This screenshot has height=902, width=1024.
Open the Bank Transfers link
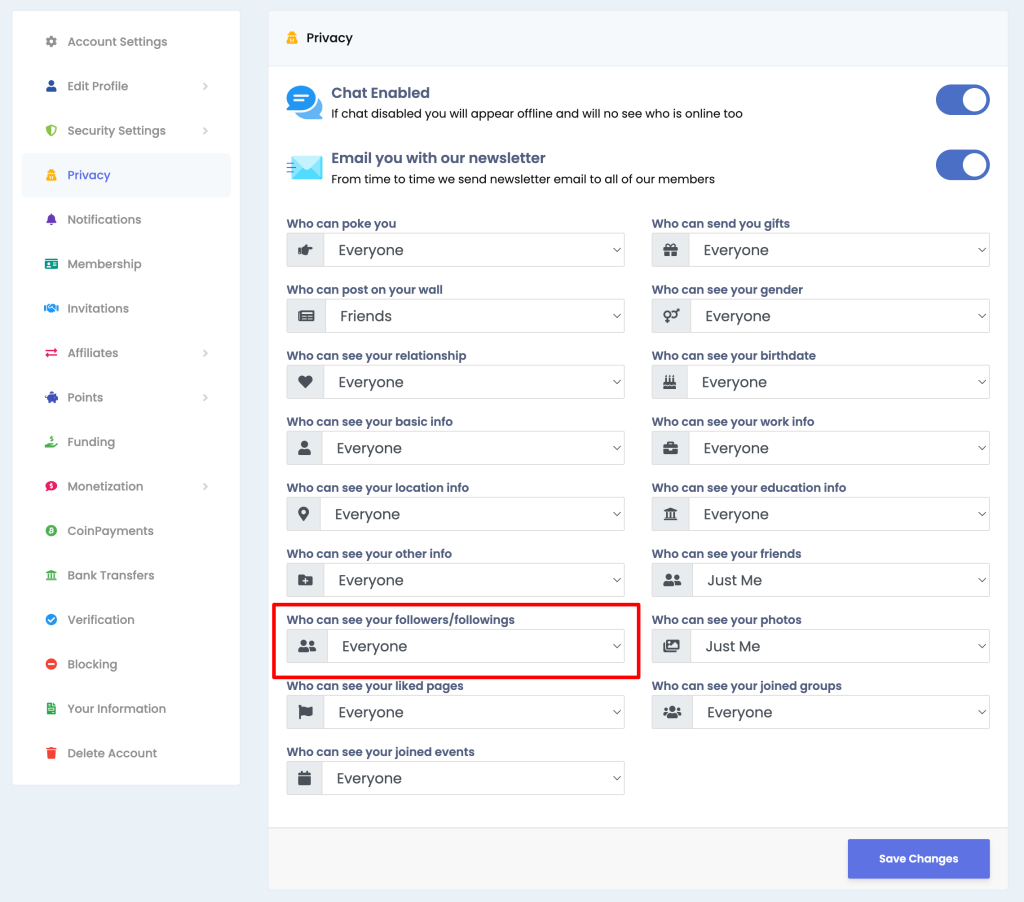(x=126, y=575)
